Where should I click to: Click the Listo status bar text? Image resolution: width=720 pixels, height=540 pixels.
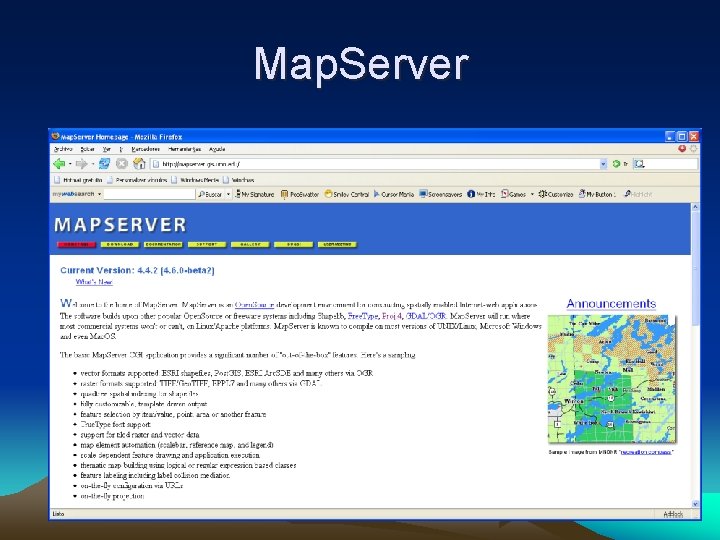[x=58, y=514]
